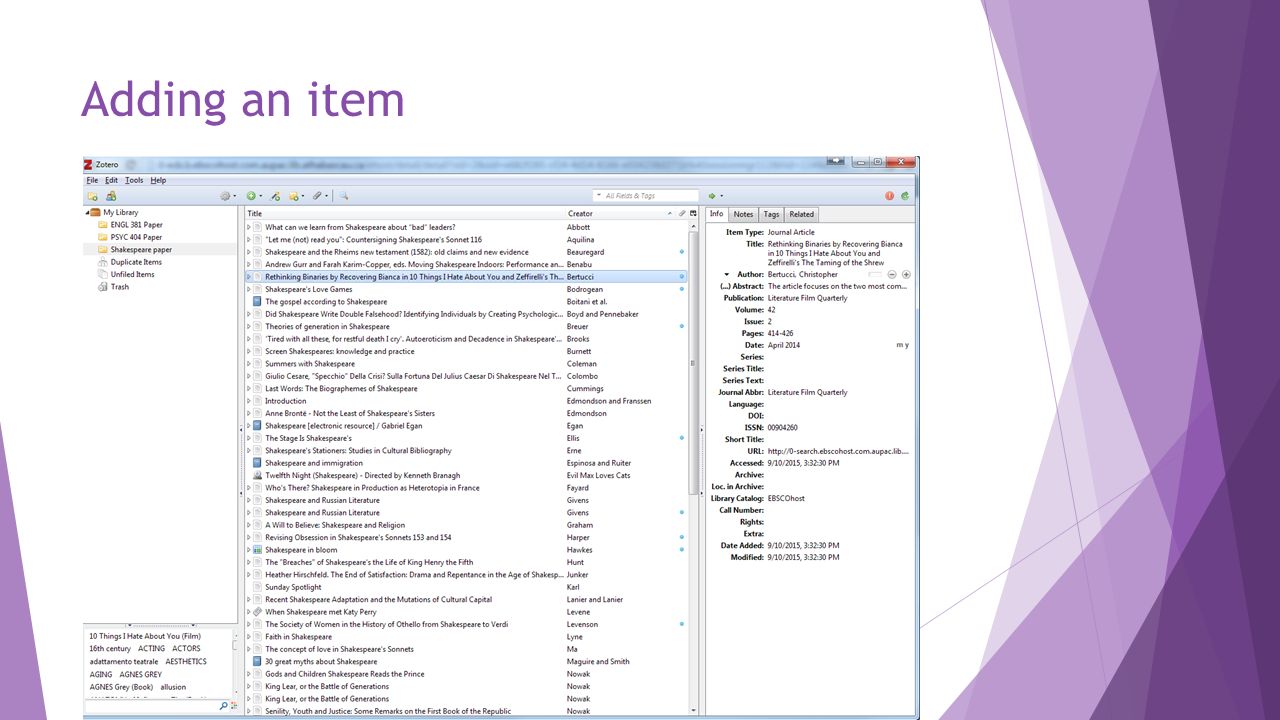Add item by identifier wand icon
The height and width of the screenshot is (720, 1280).
pyautogui.click(x=275, y=196)
